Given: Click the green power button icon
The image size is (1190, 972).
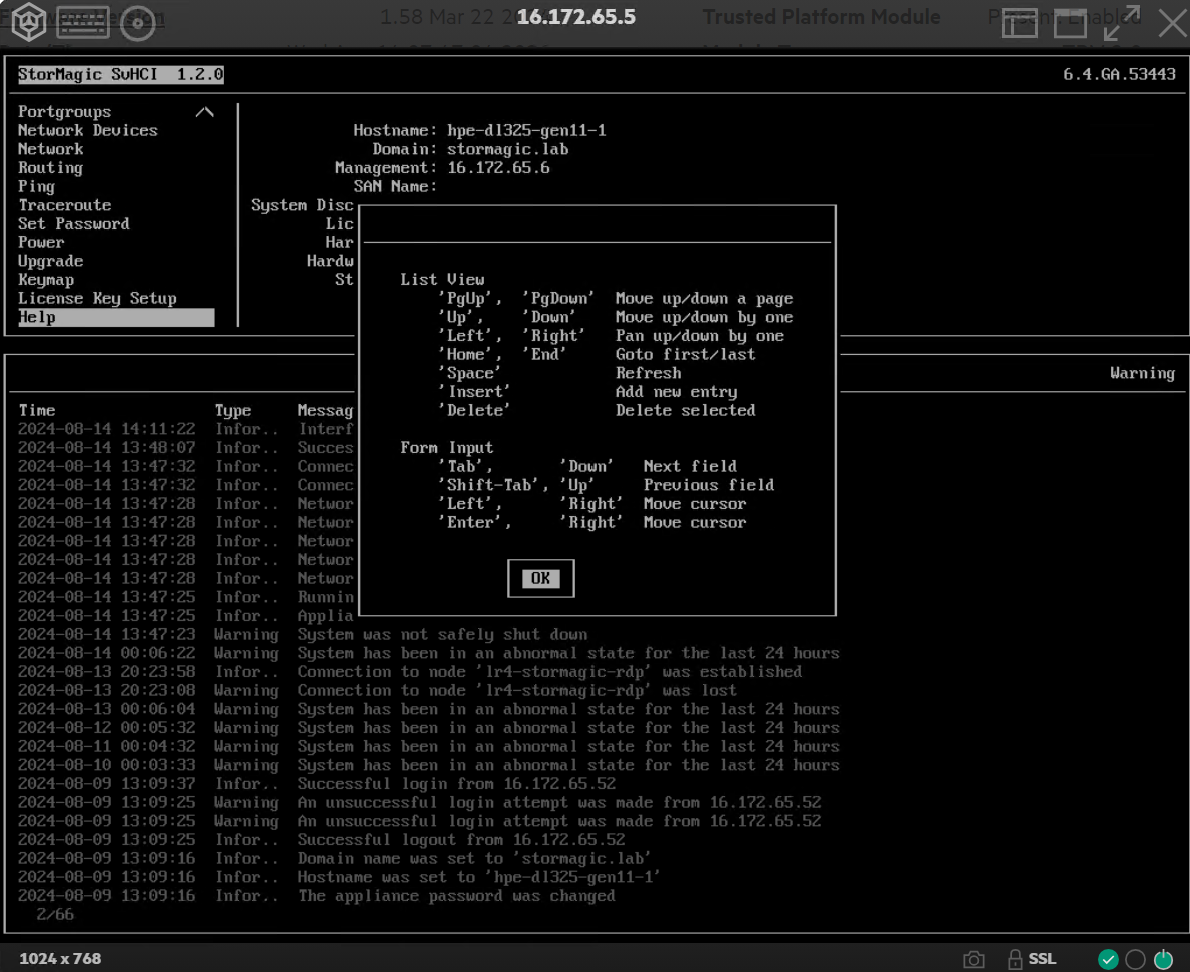Looking at the screenshot, I should pyautogui.click(x=1163, y=959).
